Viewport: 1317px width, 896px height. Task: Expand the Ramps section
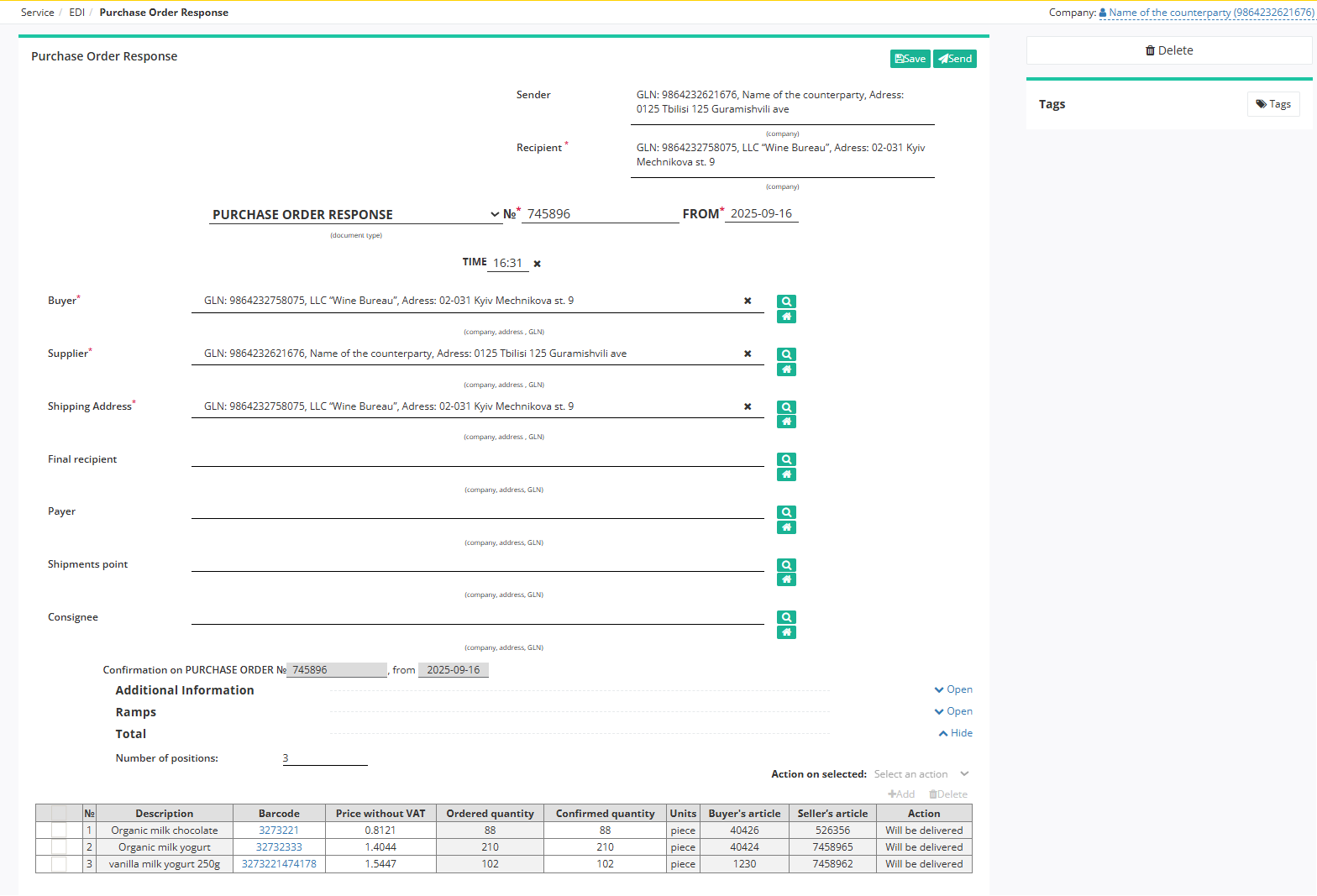(953, 711)
